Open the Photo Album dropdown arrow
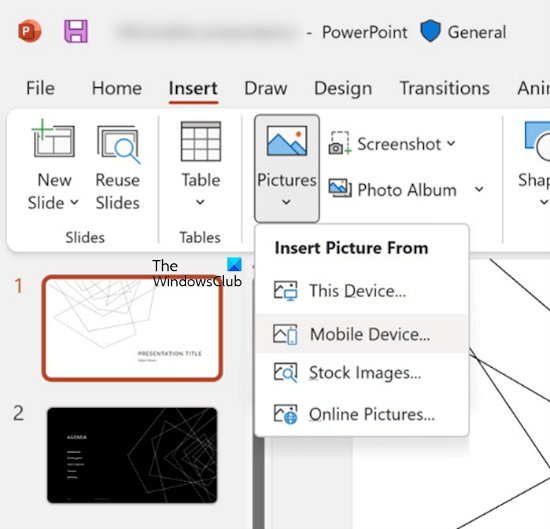This screenshot has height=529, width=550. pyautogui.click(x=479, y=189)
